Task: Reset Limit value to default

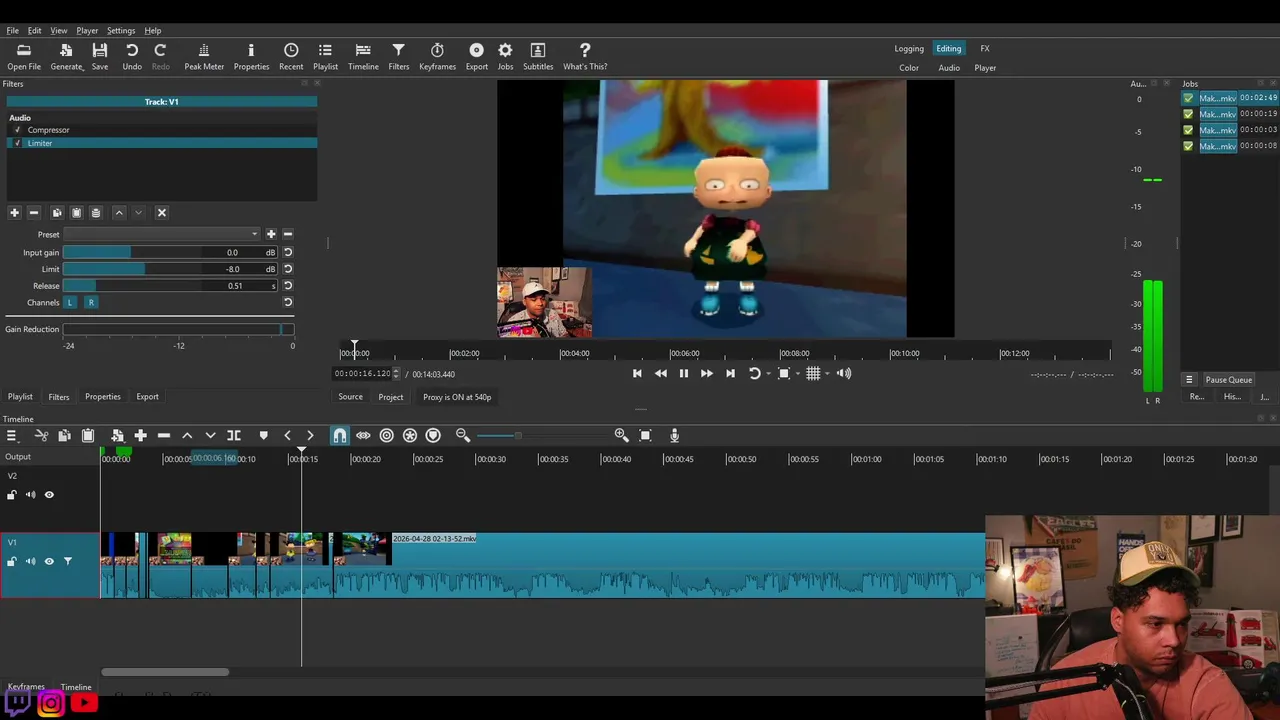Action: click(x=288, y=269)
